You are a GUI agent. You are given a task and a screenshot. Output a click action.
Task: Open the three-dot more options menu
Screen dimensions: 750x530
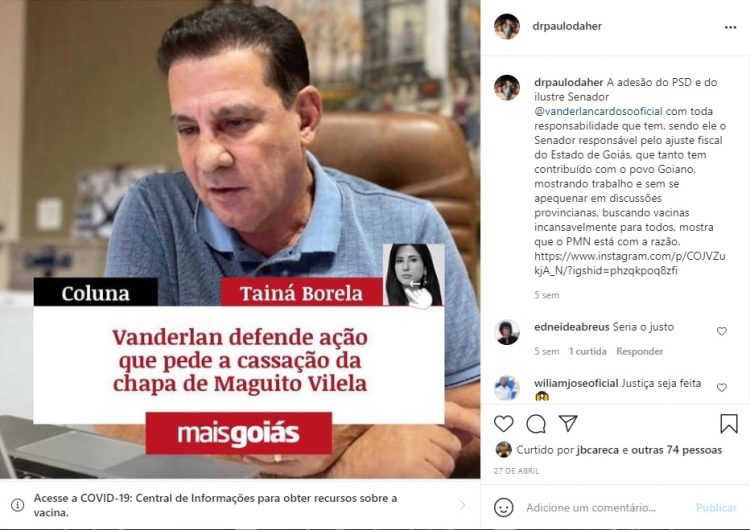point(730,27)
